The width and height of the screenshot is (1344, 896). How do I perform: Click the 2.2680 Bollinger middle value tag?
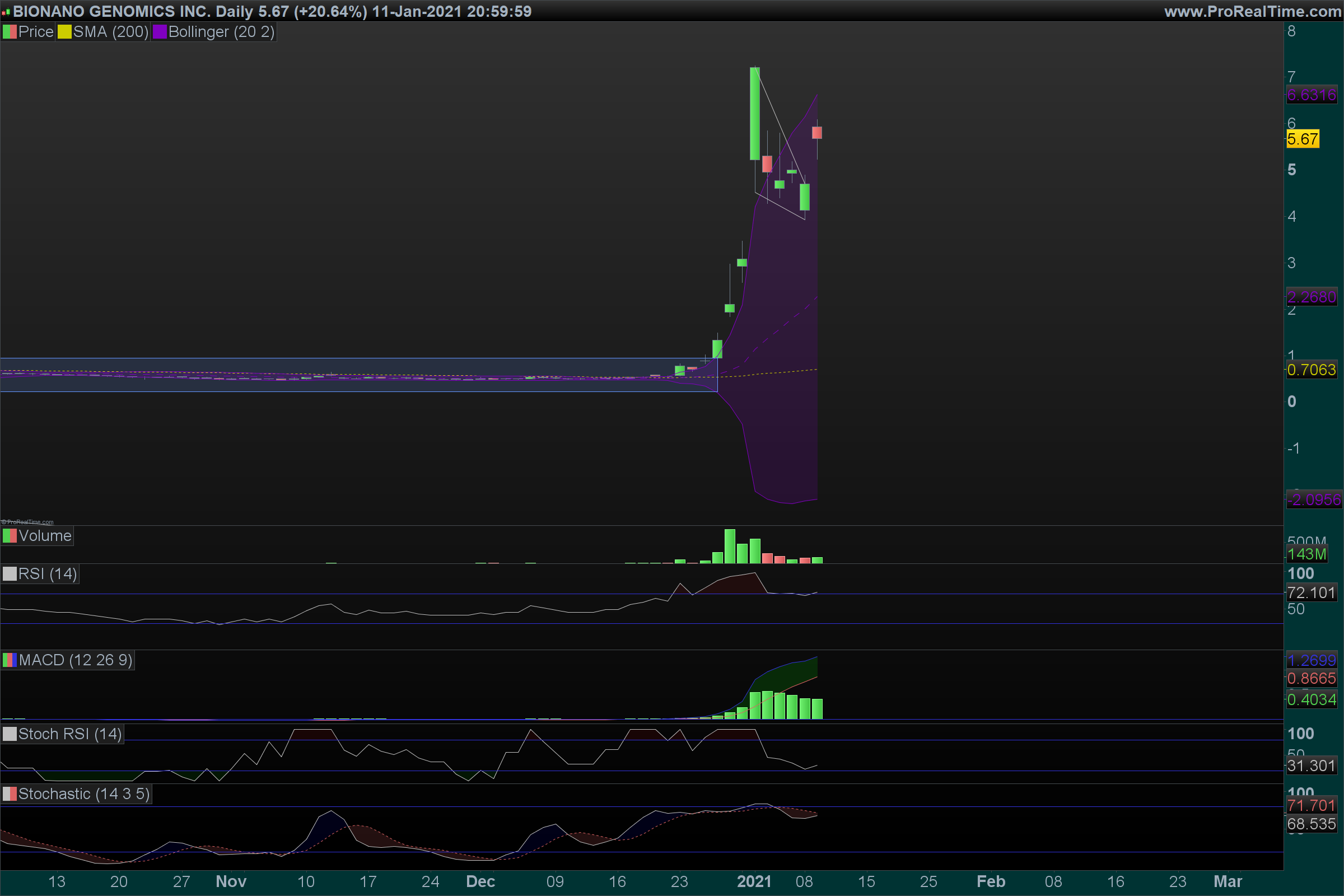pos(1311,297)
